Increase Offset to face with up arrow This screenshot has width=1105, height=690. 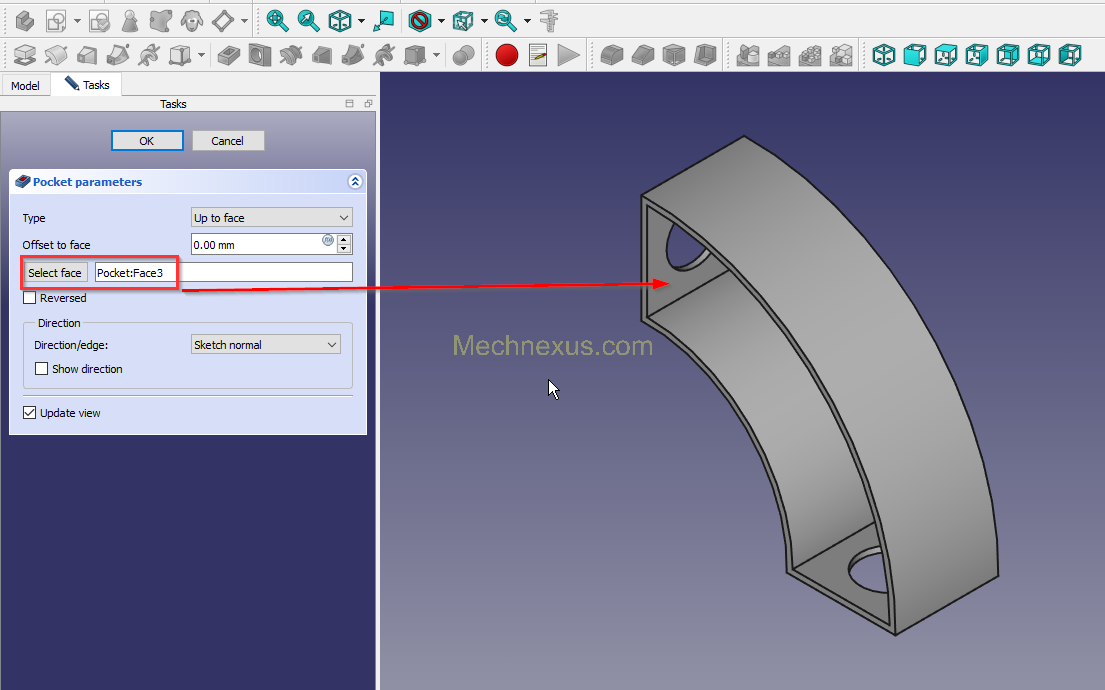[345, 239]
